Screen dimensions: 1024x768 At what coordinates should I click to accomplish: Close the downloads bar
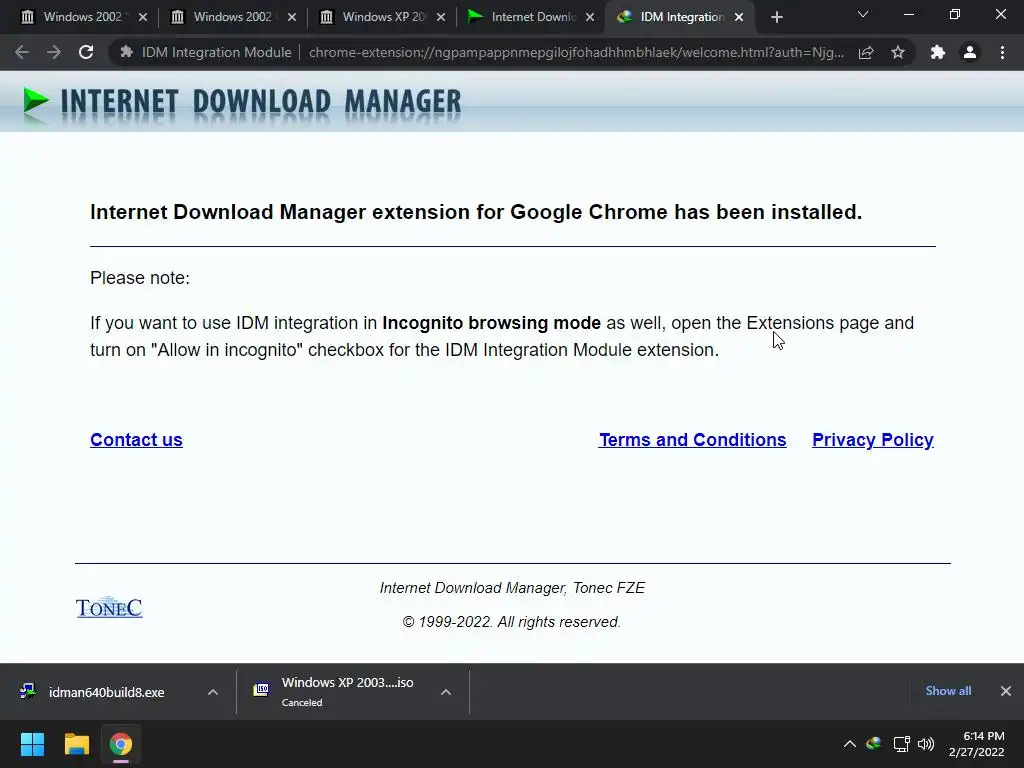(1006, 691)
